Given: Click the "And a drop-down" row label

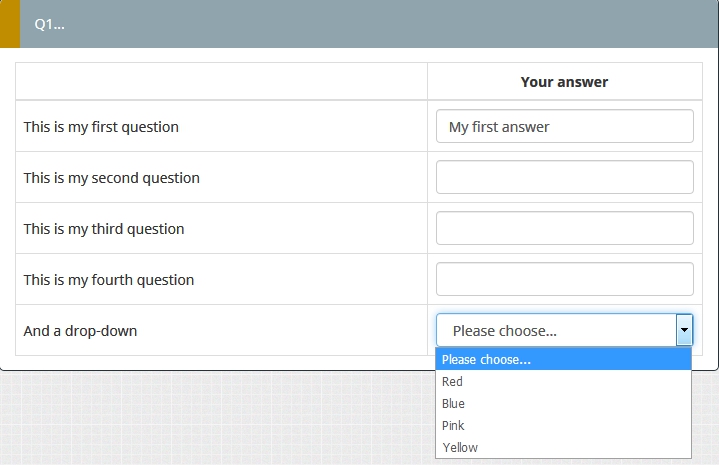Looking at the screenshot, I should (x=80, y=331).
